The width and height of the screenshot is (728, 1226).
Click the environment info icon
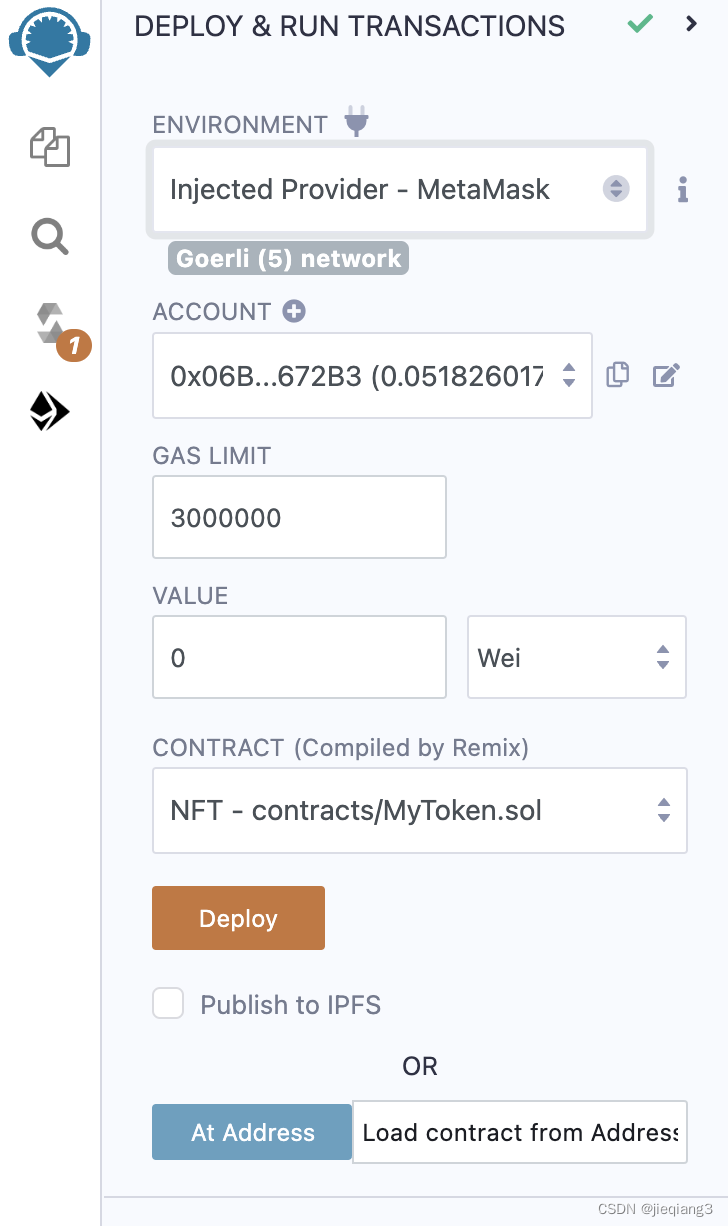(x=683, y=189)
